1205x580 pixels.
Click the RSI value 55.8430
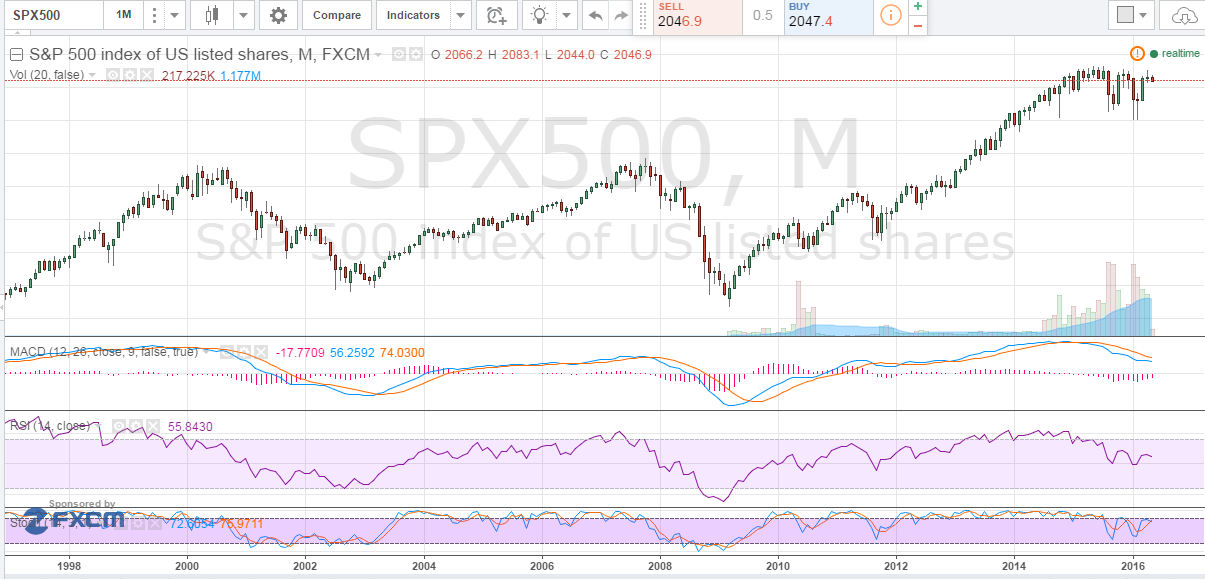(x=190, y=427)
